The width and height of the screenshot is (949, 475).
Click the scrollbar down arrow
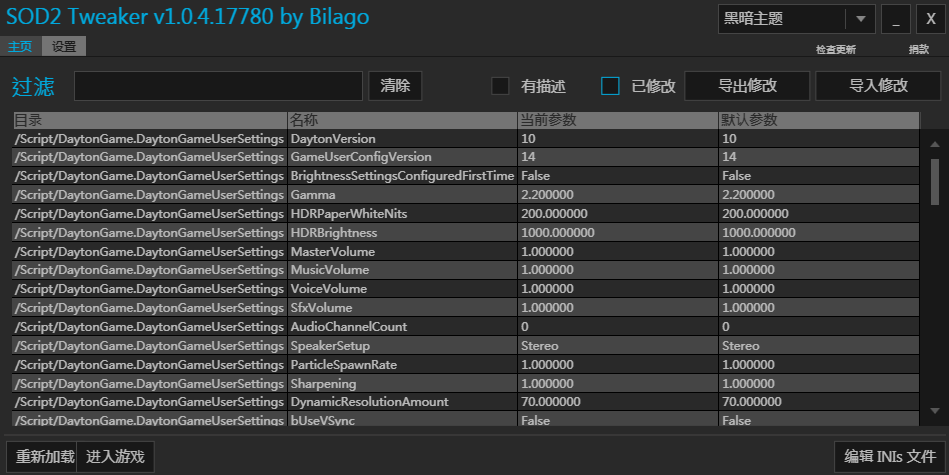[x=935, y=410]
